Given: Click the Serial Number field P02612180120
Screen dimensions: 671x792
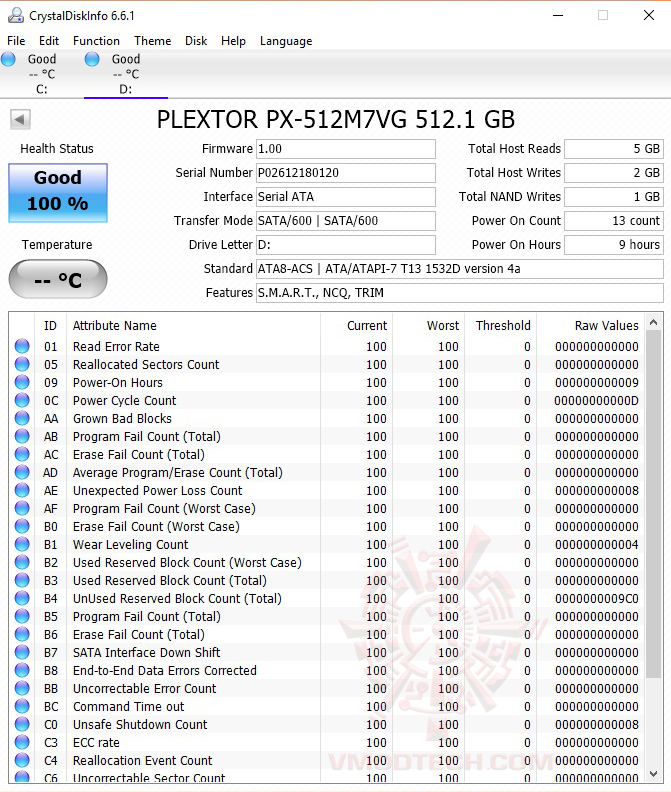Looking at the screenshot, I should point(346,173).
